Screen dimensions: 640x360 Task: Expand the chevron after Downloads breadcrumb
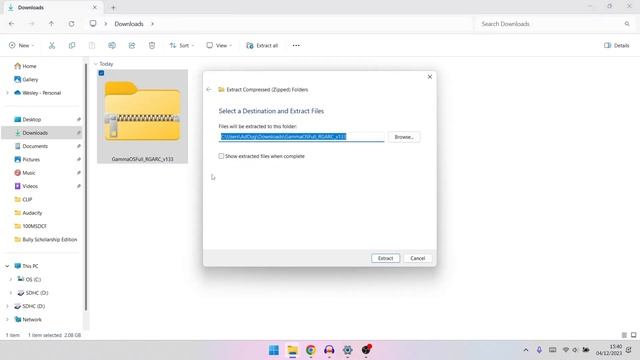coord(153,24)
